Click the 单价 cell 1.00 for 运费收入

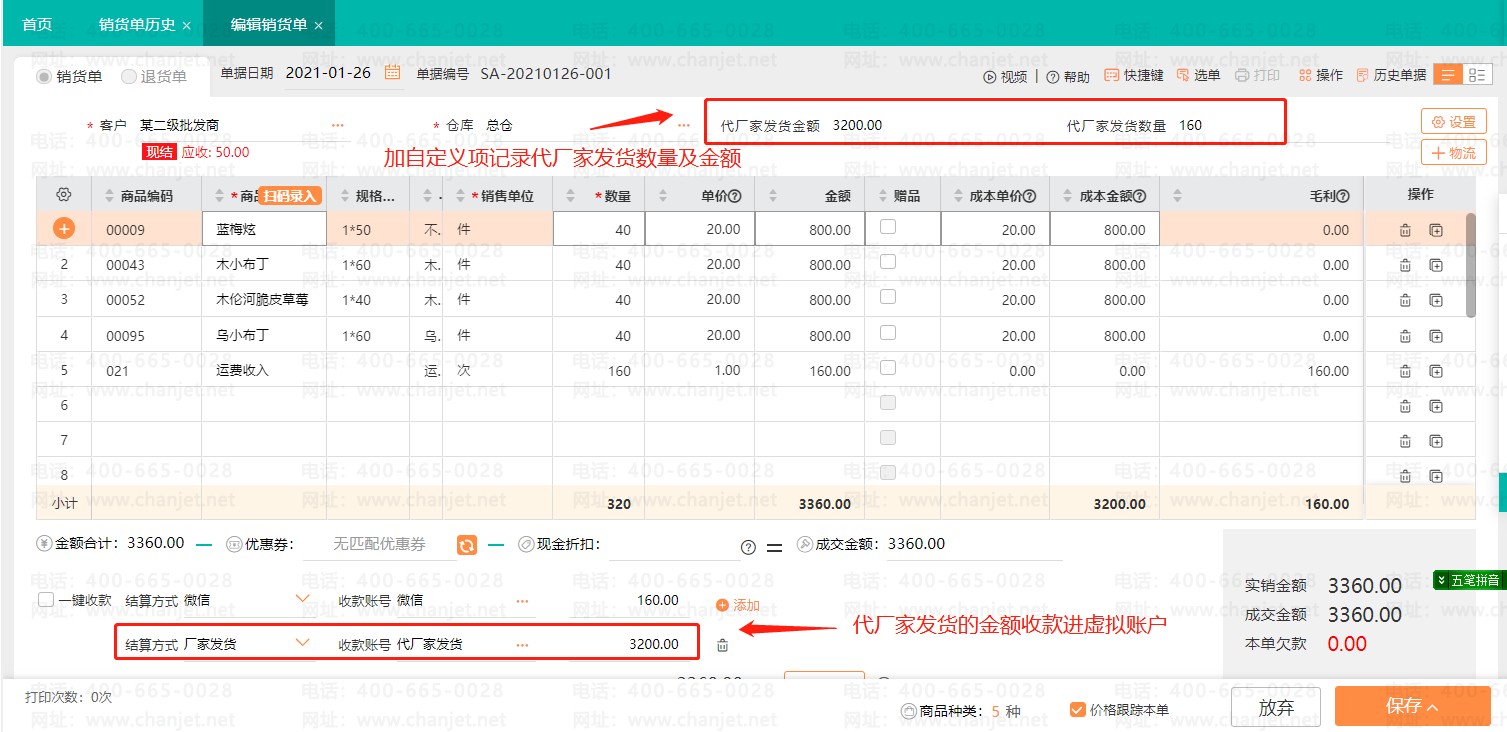click(x=699, y=371)
